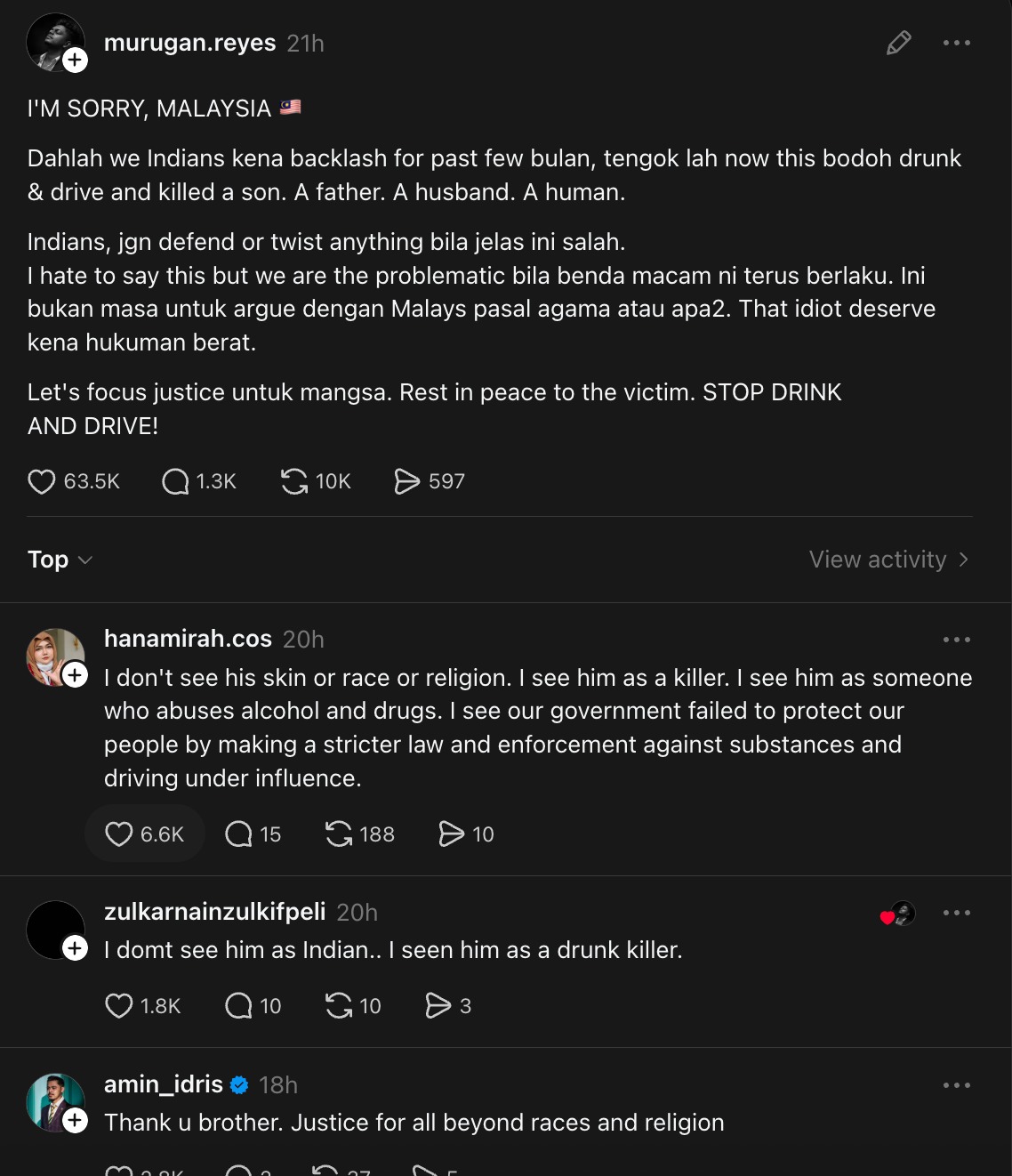Follow hanamirah.cos via avatar plus badge

[x=76, y=675]
